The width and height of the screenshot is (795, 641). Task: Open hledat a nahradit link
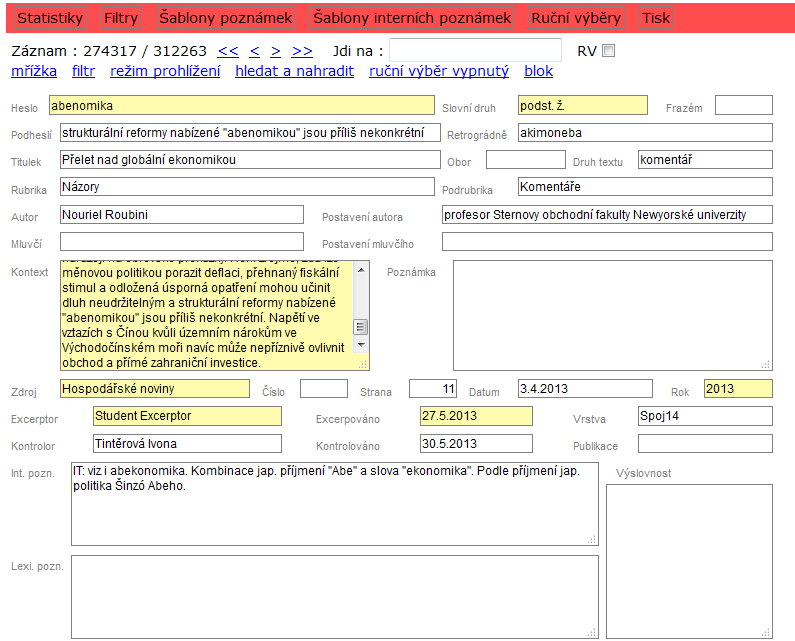point(295,71)
